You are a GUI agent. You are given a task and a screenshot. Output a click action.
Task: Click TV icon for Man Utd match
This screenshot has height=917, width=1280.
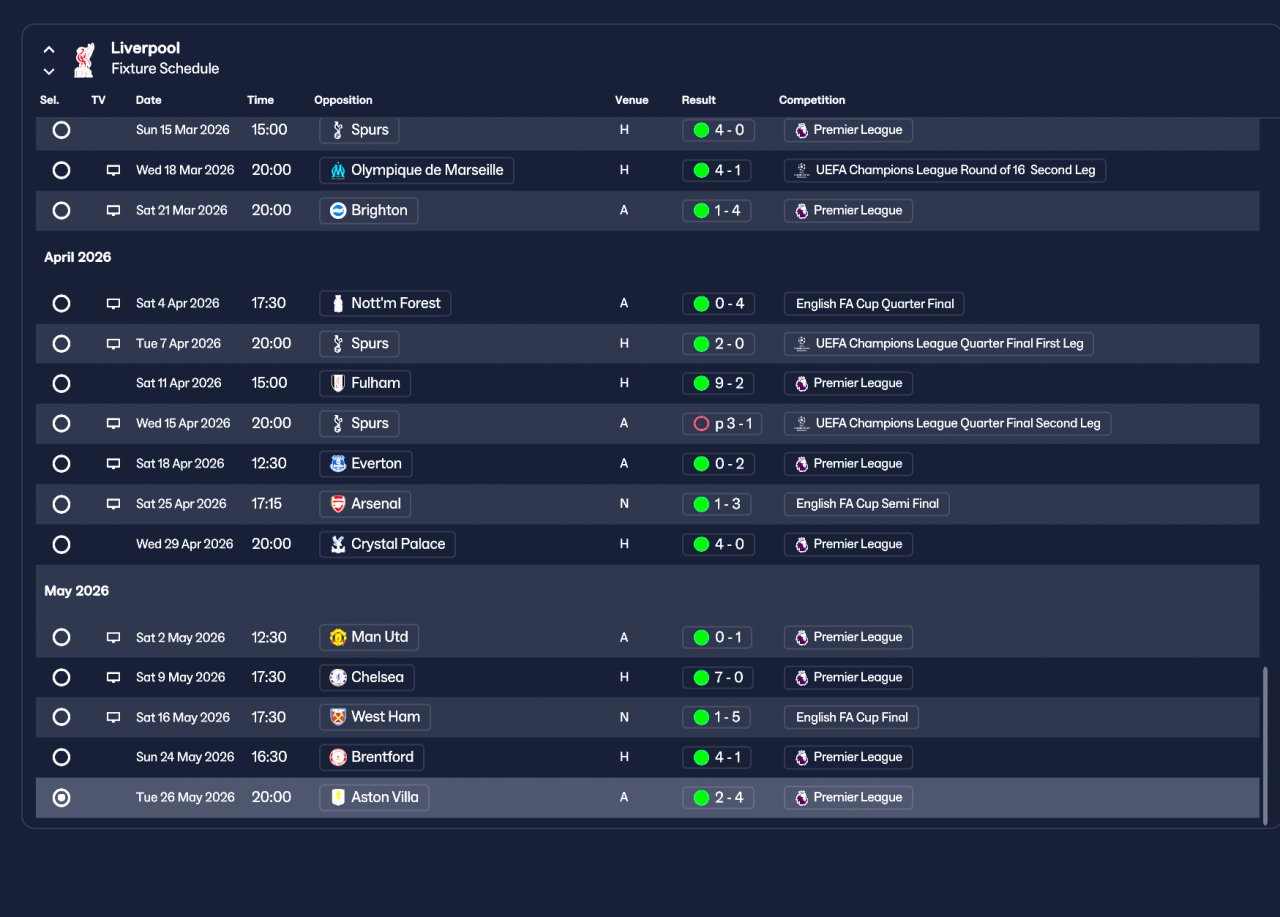coord(113,637)
